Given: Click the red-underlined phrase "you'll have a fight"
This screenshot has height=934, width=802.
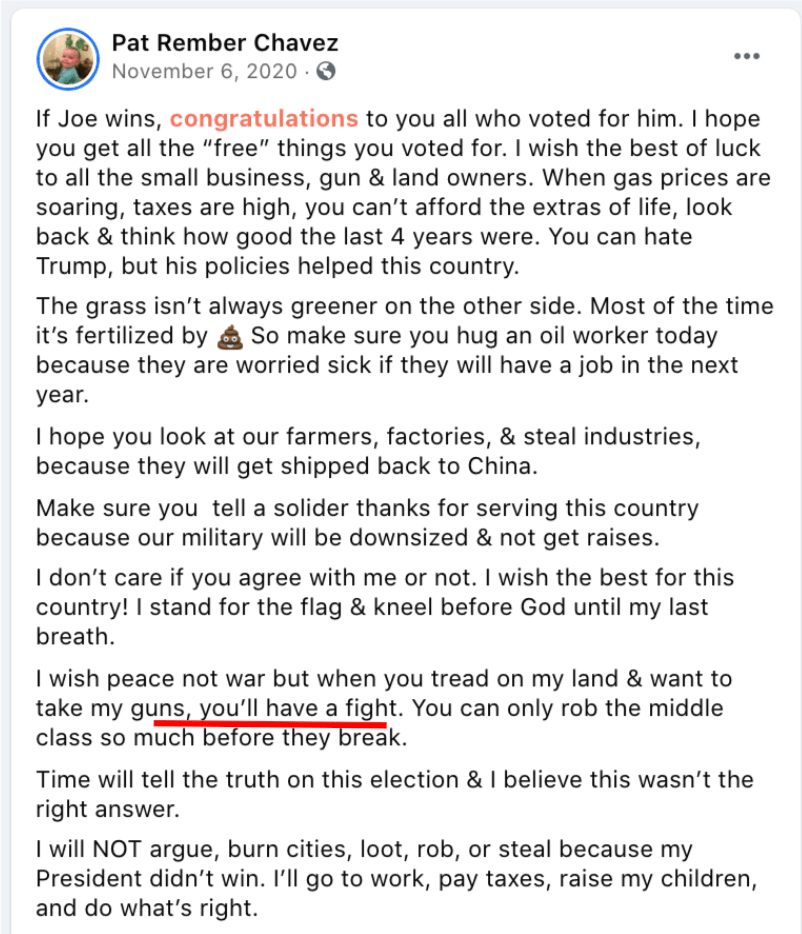Looking at the screenshot, I should [300, 709].
